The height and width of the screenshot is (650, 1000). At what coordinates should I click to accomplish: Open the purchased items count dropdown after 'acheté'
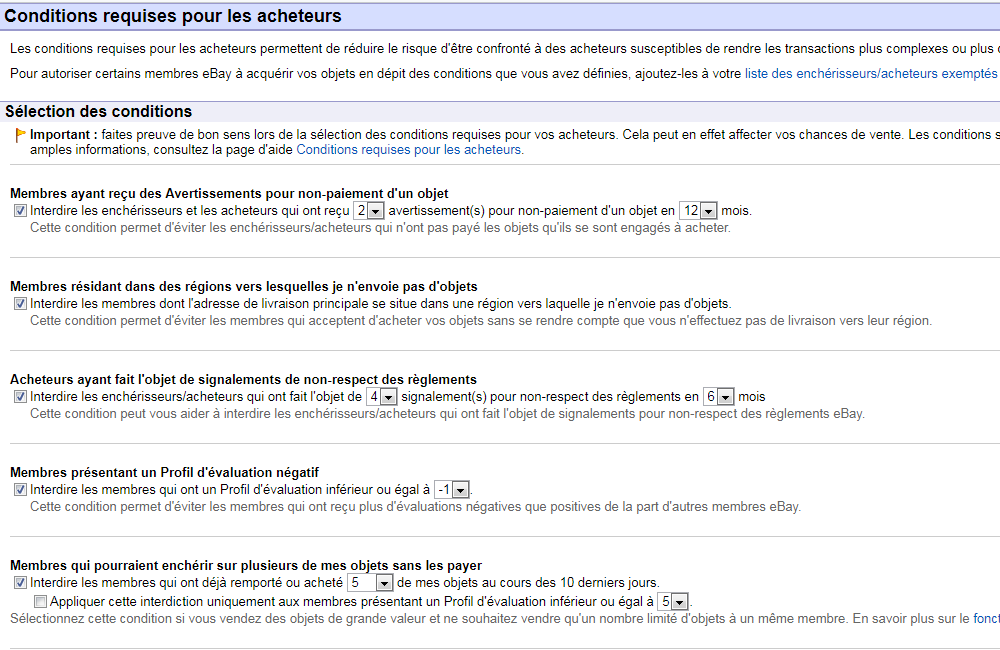pyautogui.click(x=370, y=582)
